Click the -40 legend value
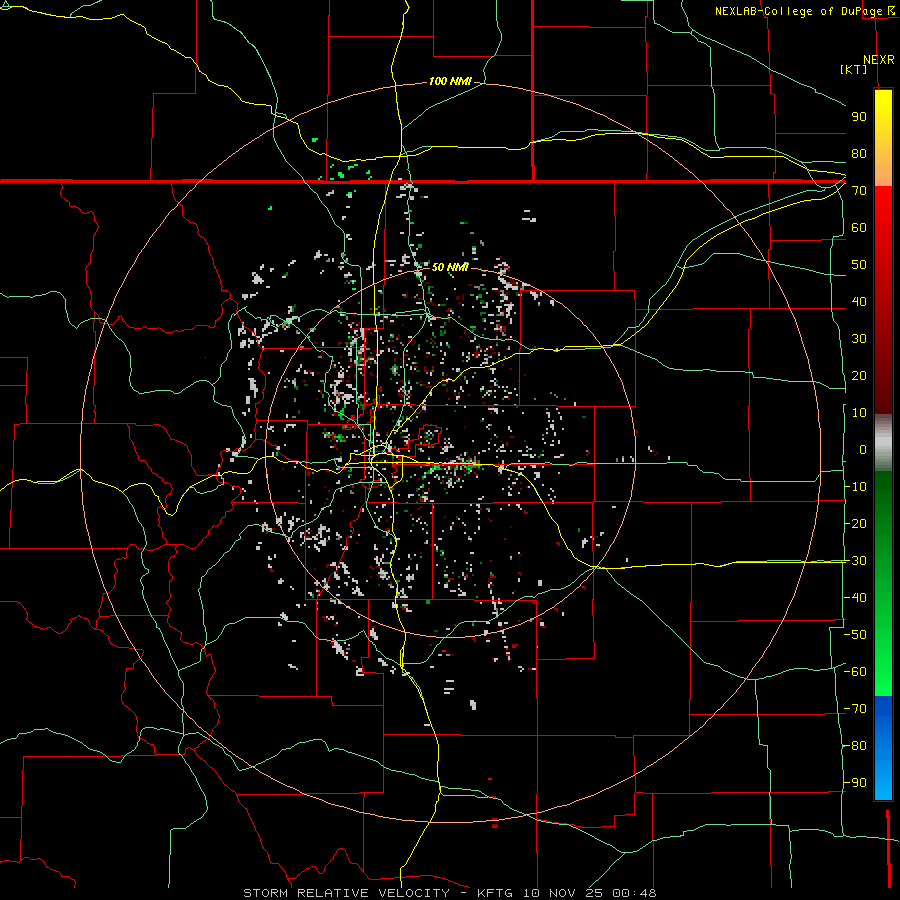 coord(855,598)
